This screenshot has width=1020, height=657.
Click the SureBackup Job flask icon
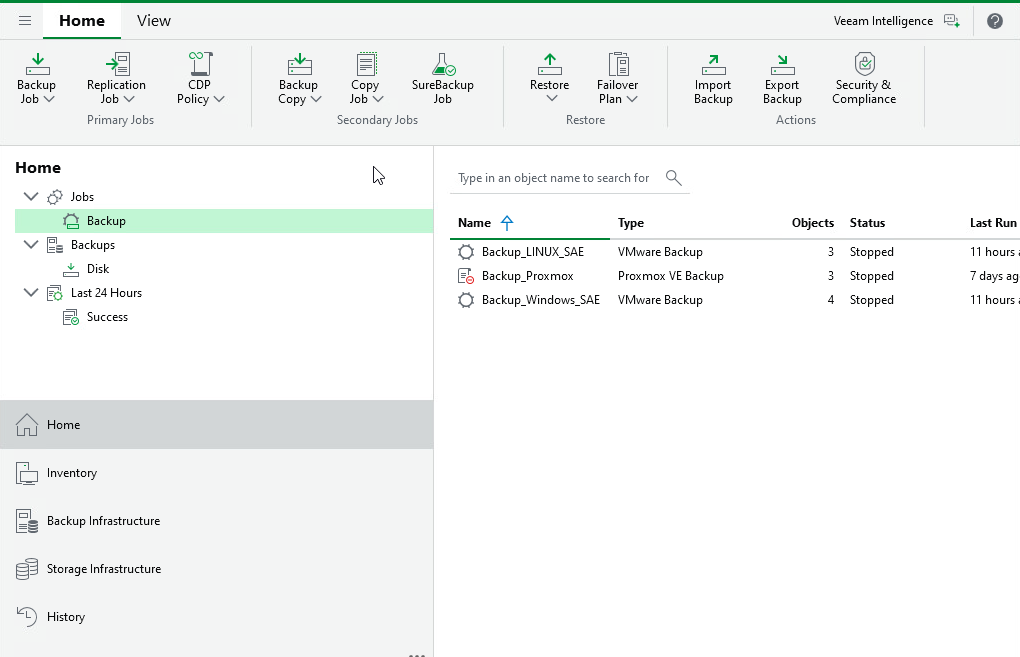443,64
